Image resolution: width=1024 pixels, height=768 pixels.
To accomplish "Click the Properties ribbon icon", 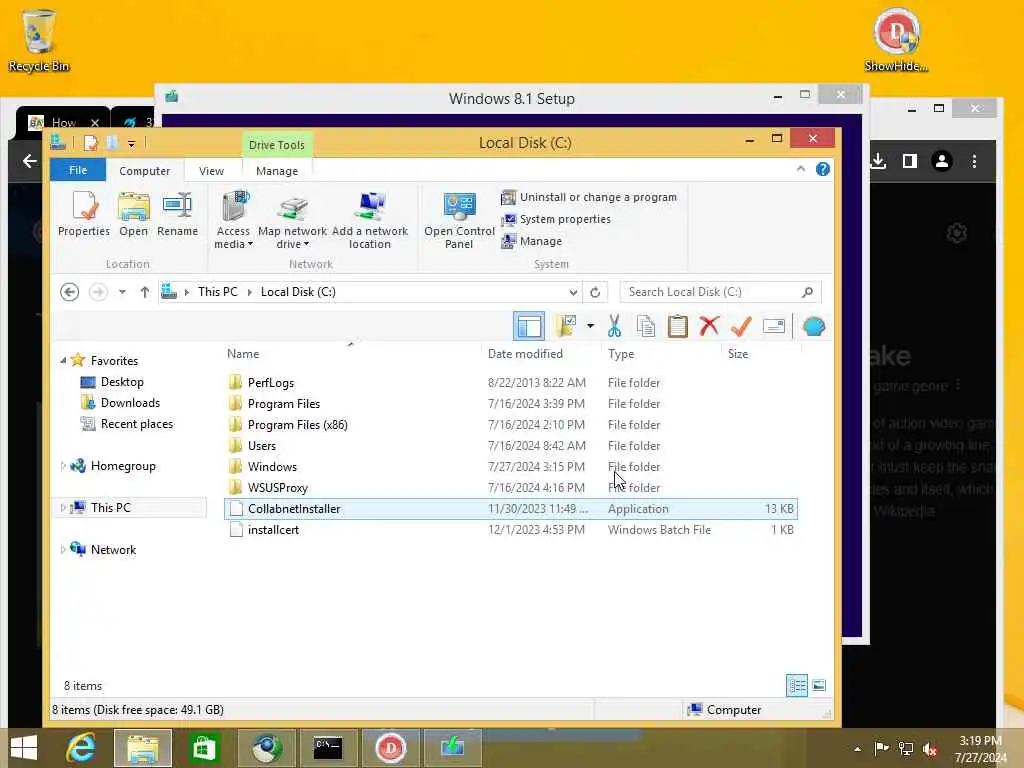I will pyautogui.click(x=84, y=214).
